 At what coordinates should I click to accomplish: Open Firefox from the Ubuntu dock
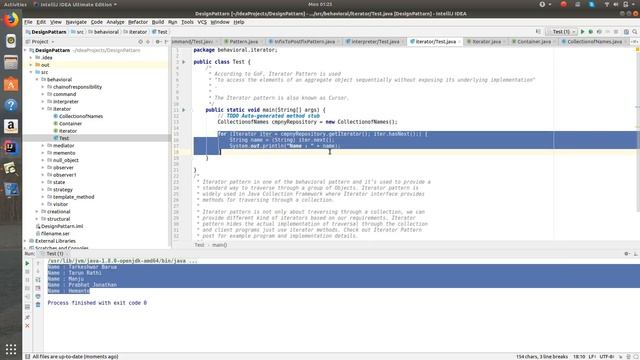pos(11,19)
